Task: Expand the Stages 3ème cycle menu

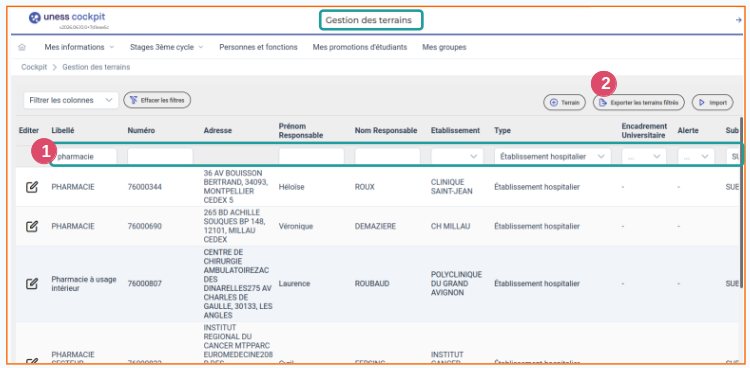Action: tap(166, 47)
